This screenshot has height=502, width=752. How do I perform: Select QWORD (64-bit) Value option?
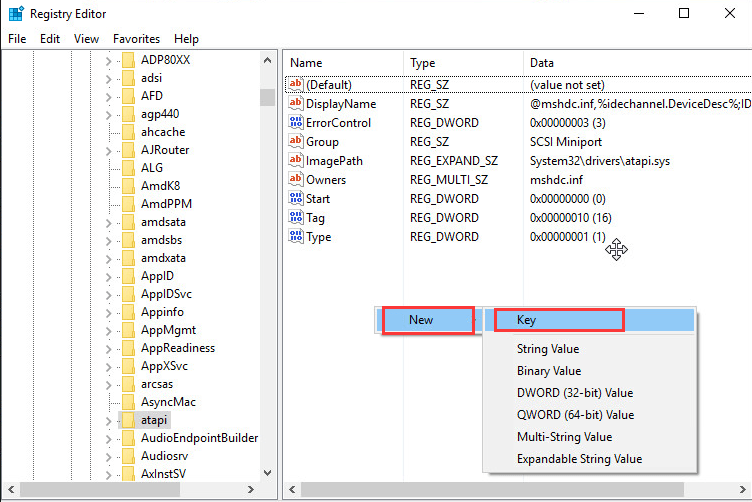tap(589, 415)
